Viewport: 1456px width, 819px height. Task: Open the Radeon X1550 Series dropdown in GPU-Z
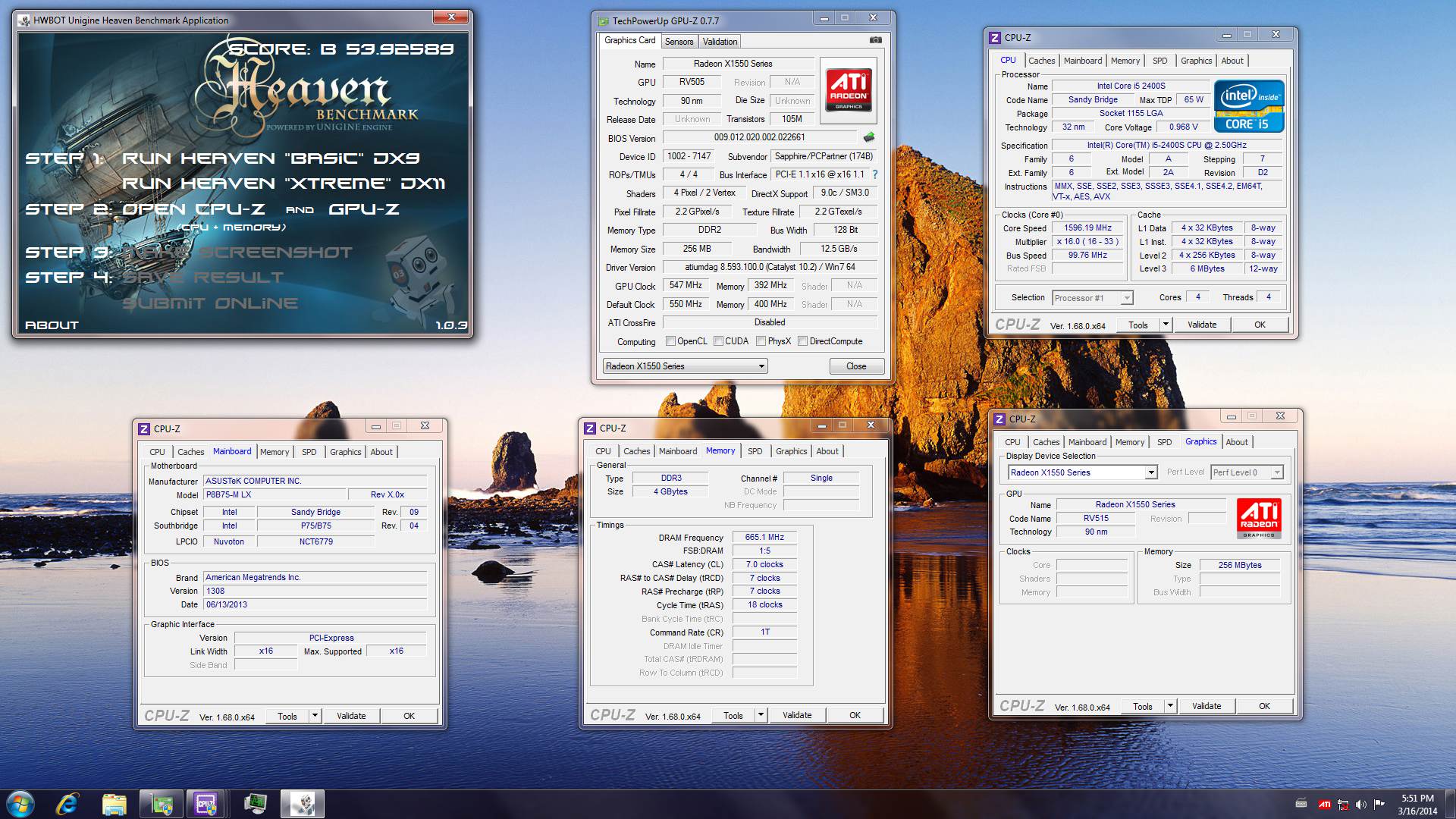coord(686,366)
